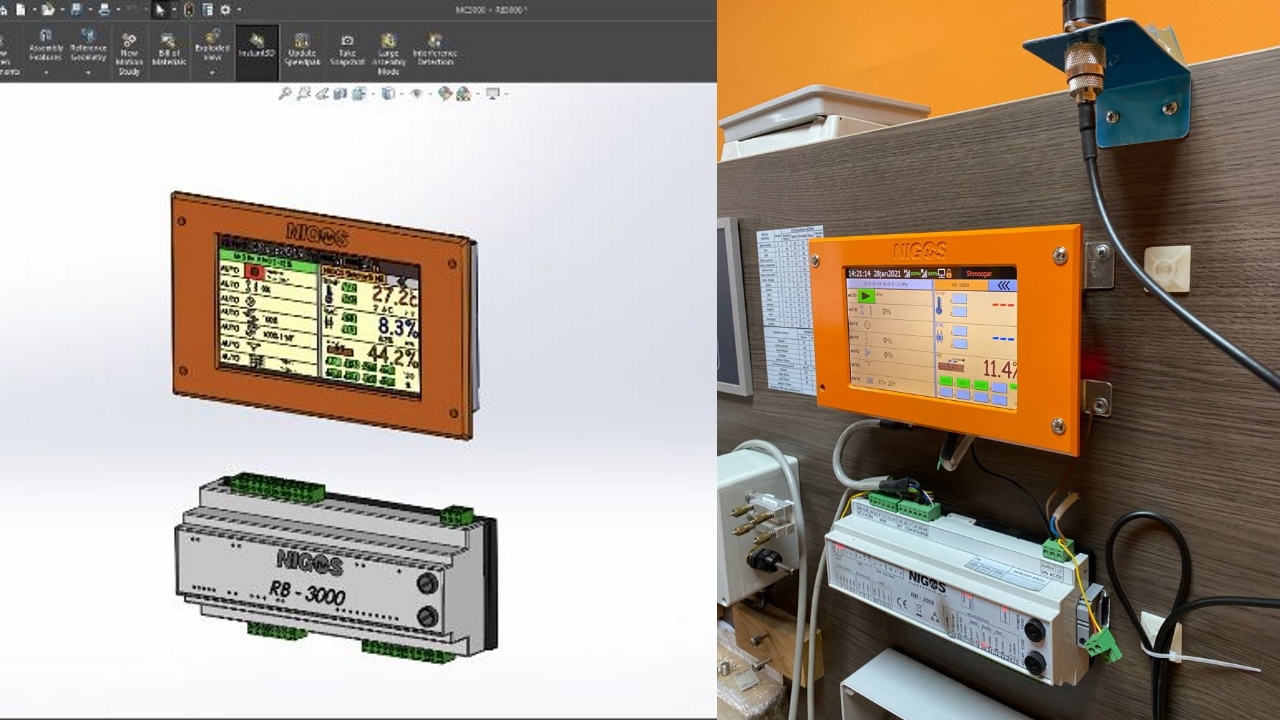Screen dimensions: 1280x720
Task: Click the Edit Appearance color ball icon
Action: pos(445,94)
